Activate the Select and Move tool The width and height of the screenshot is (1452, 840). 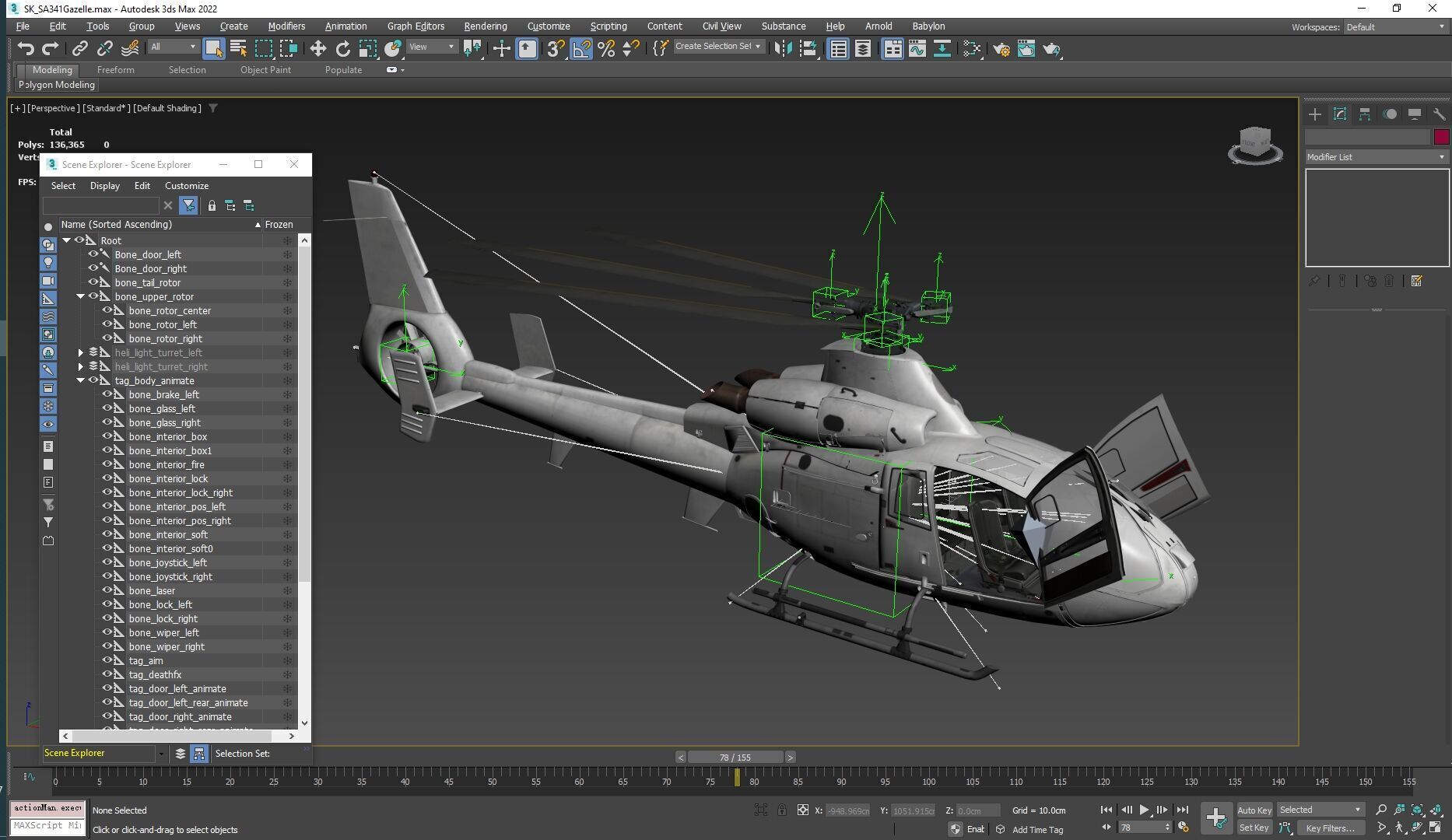[317, 49]
